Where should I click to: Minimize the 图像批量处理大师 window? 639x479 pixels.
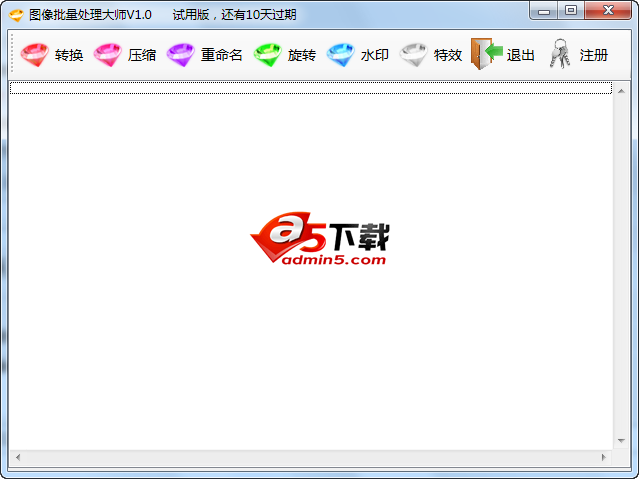[544, 11]
